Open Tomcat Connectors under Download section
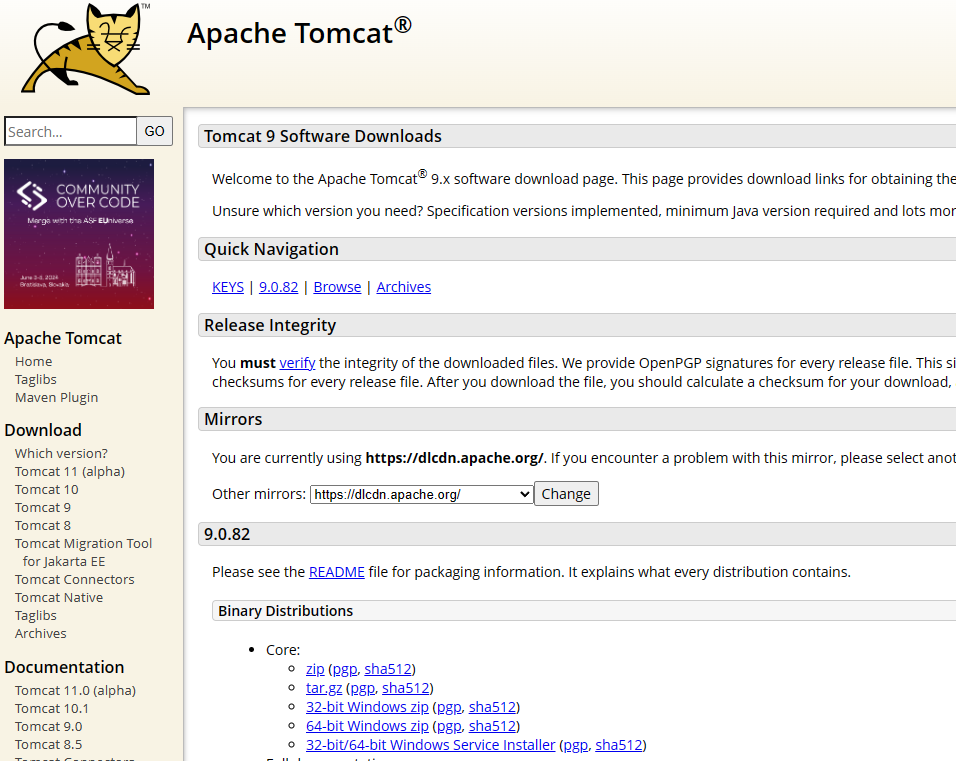 click(74, 579)
